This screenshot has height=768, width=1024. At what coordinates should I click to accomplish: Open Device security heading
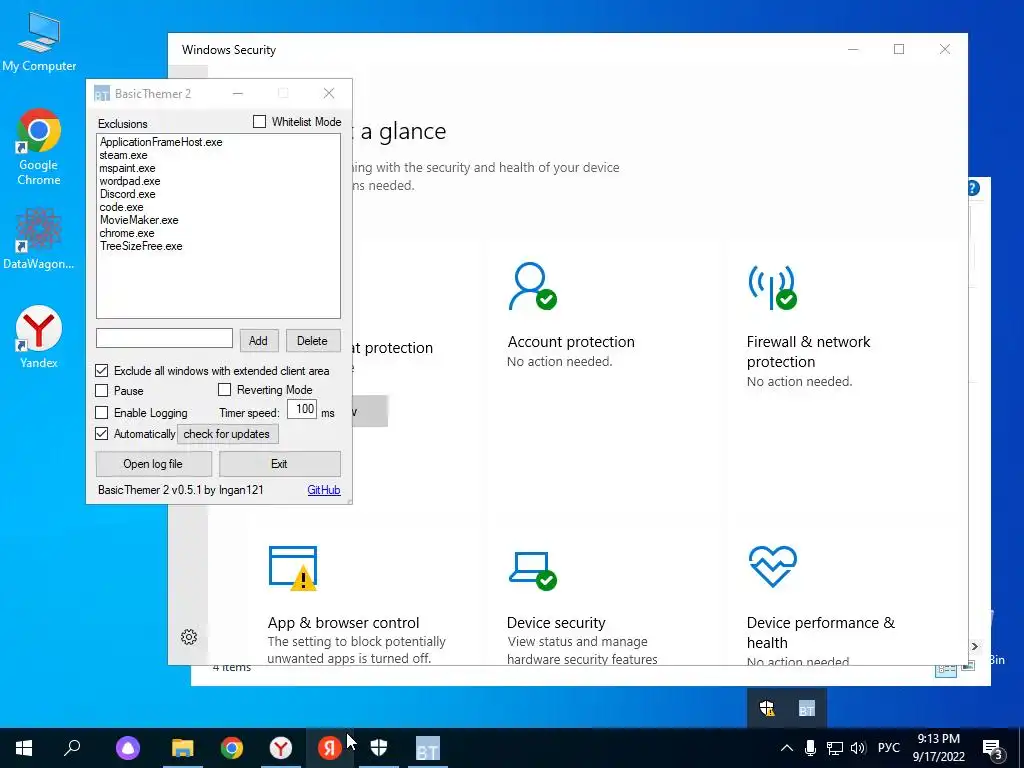556,622
